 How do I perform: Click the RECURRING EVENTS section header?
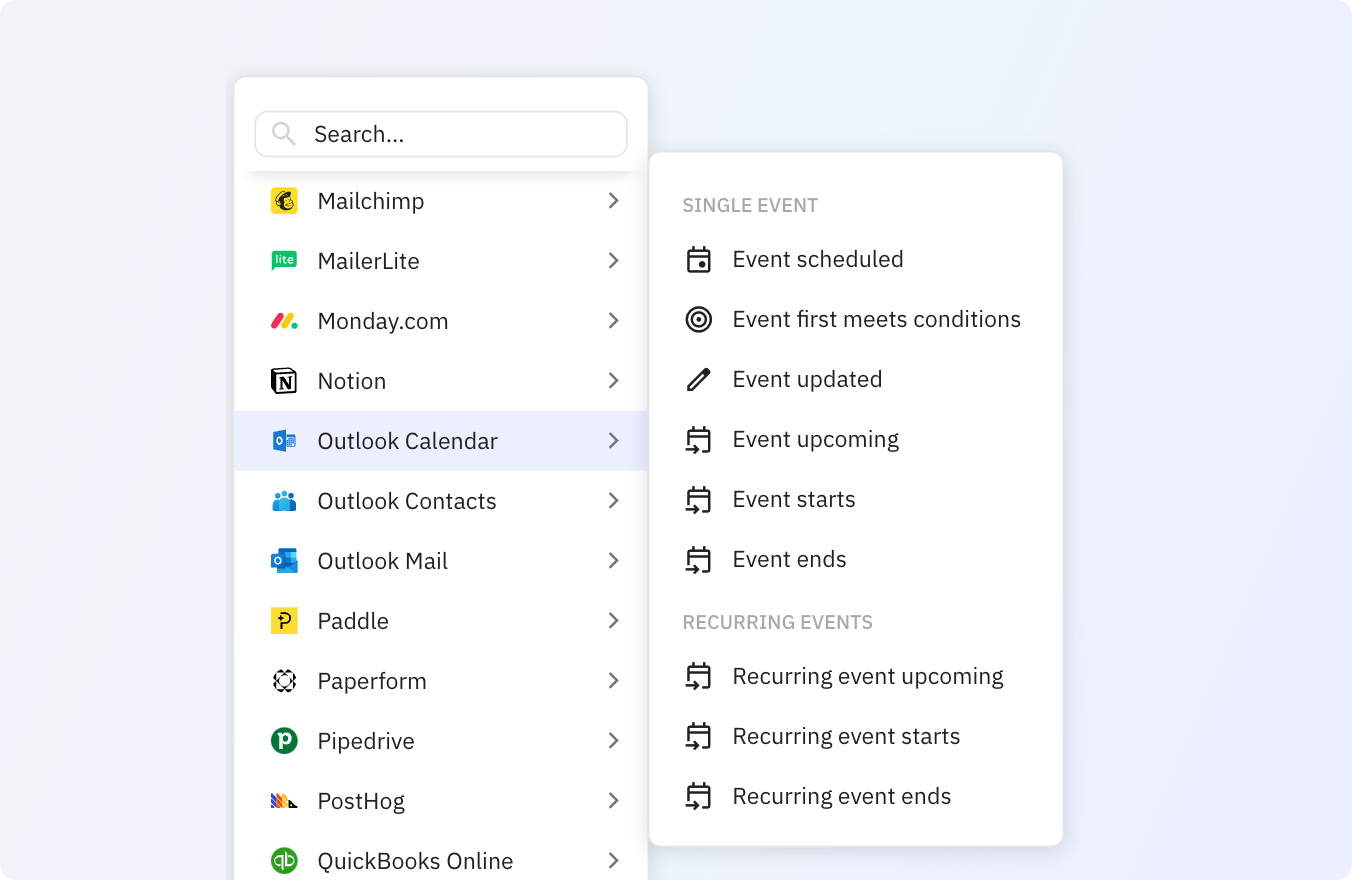777,623
